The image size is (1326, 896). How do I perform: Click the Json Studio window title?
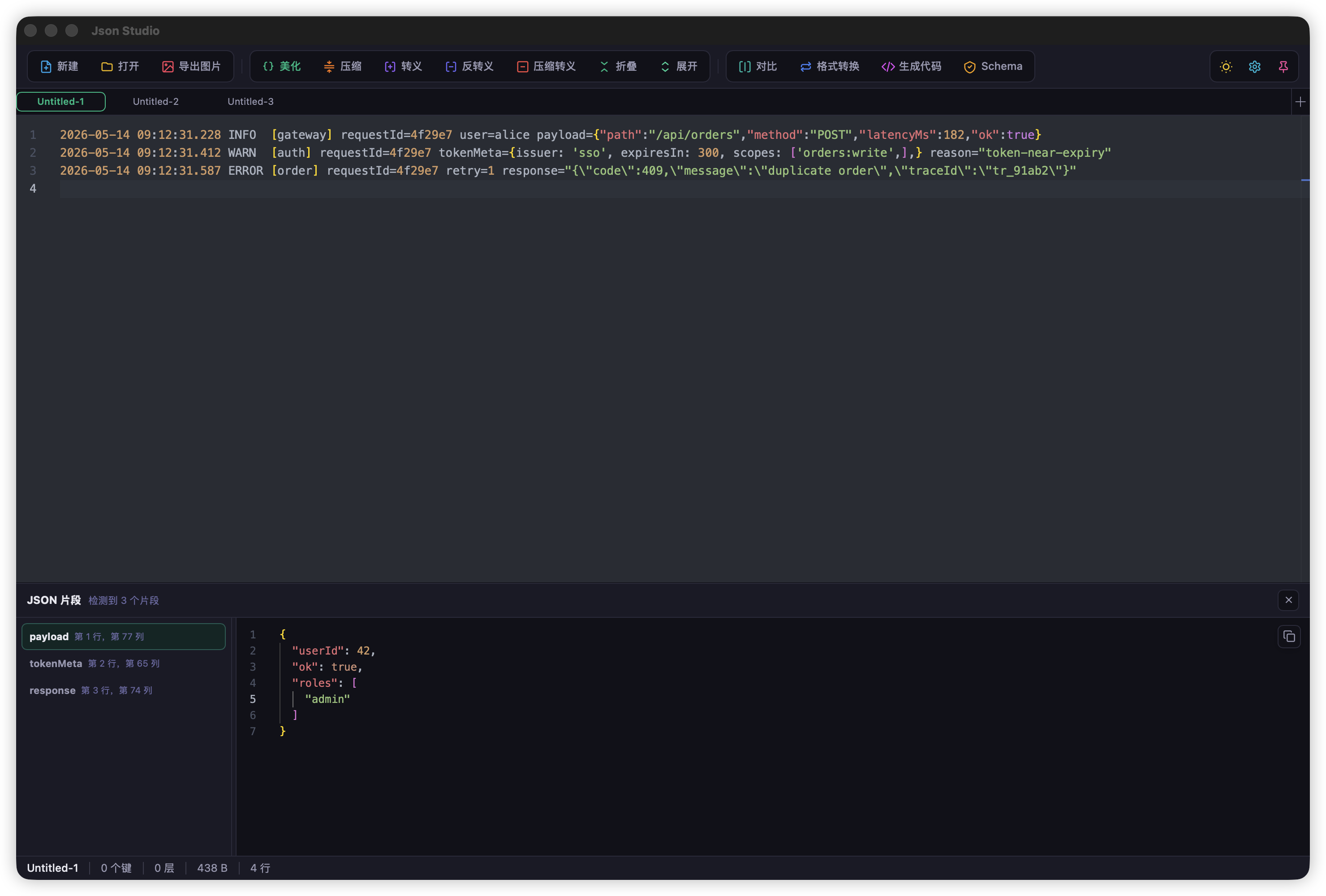point(125,31)
